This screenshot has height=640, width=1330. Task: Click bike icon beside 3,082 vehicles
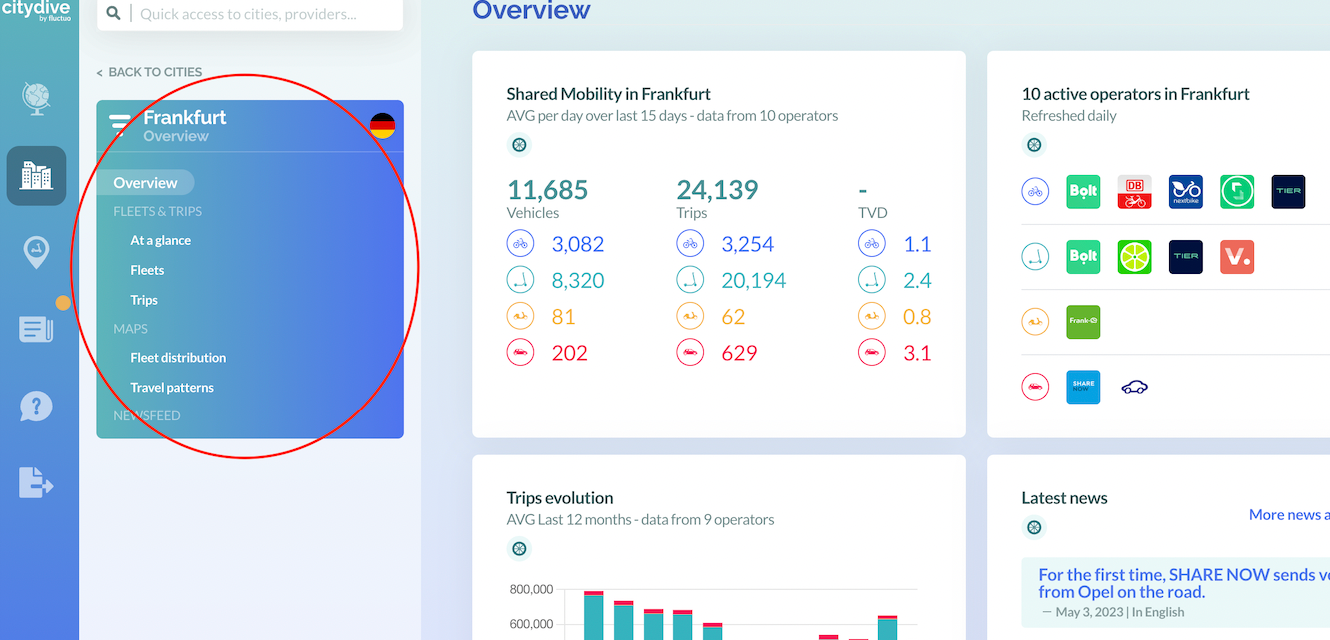point(520,244)
